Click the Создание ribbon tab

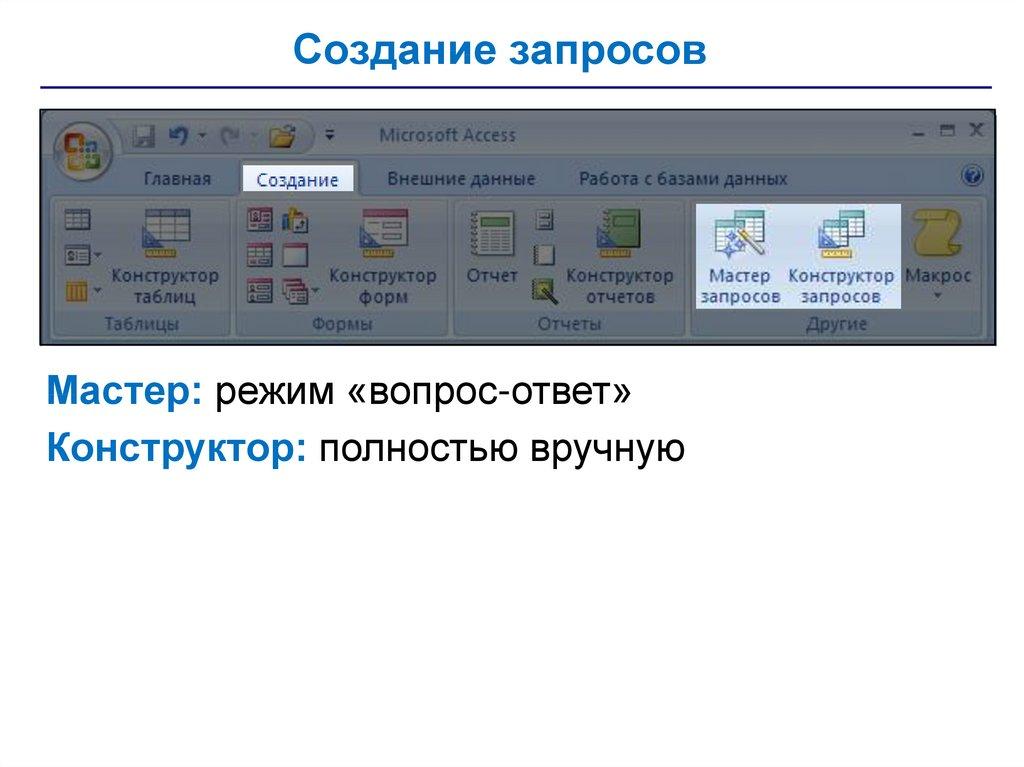pyautogui.click(x=297, y=179)
